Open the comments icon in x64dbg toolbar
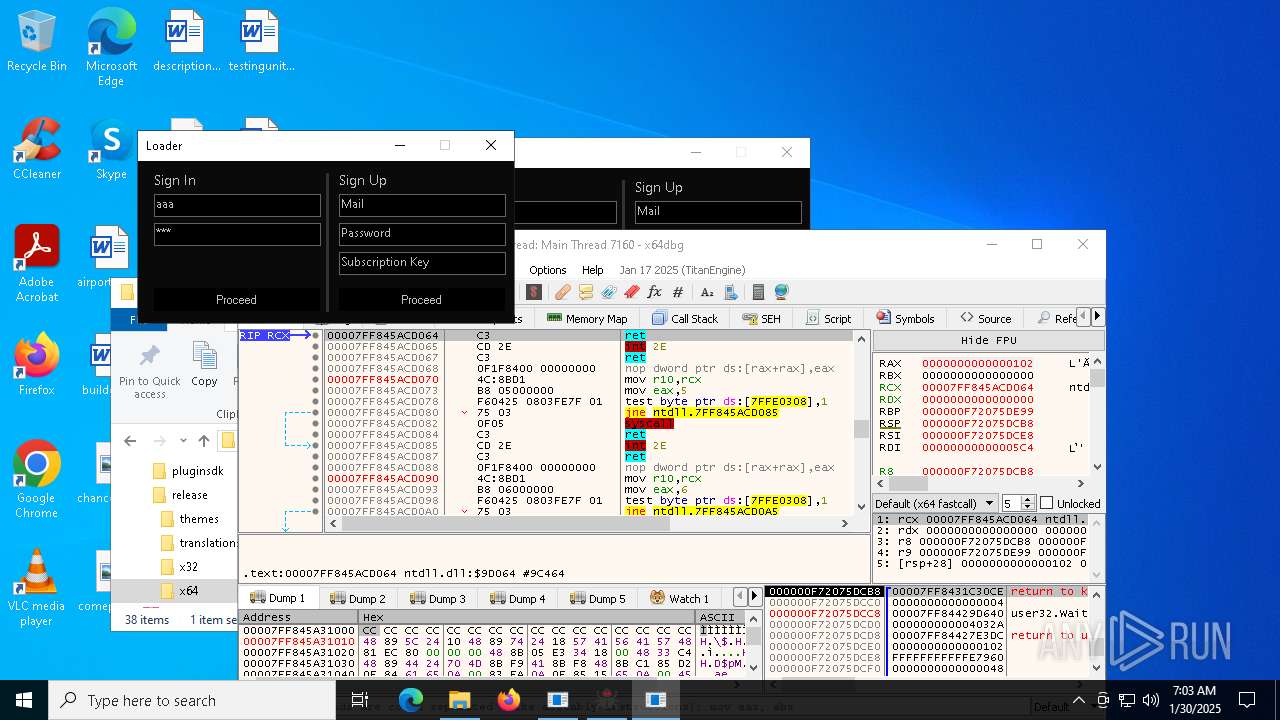1280x720 pixels. [x=586, y=292]
